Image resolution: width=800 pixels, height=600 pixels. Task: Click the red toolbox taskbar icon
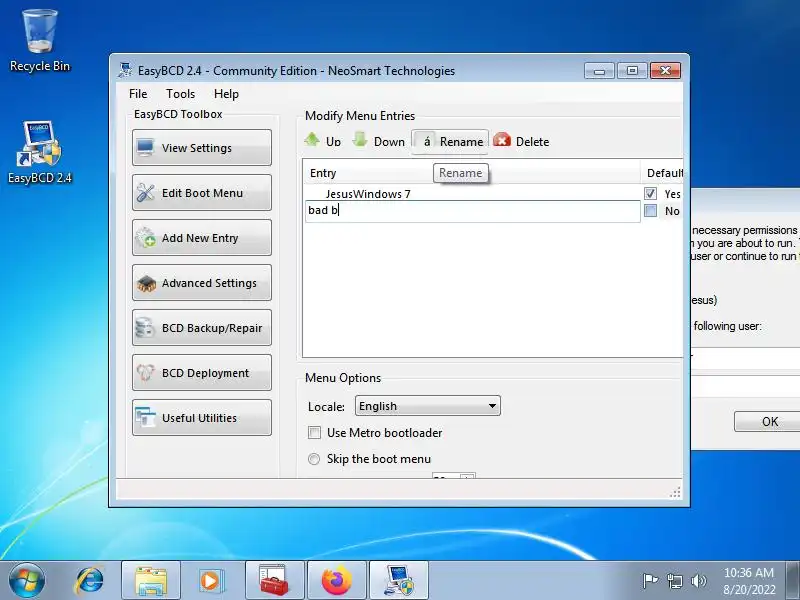274,581
